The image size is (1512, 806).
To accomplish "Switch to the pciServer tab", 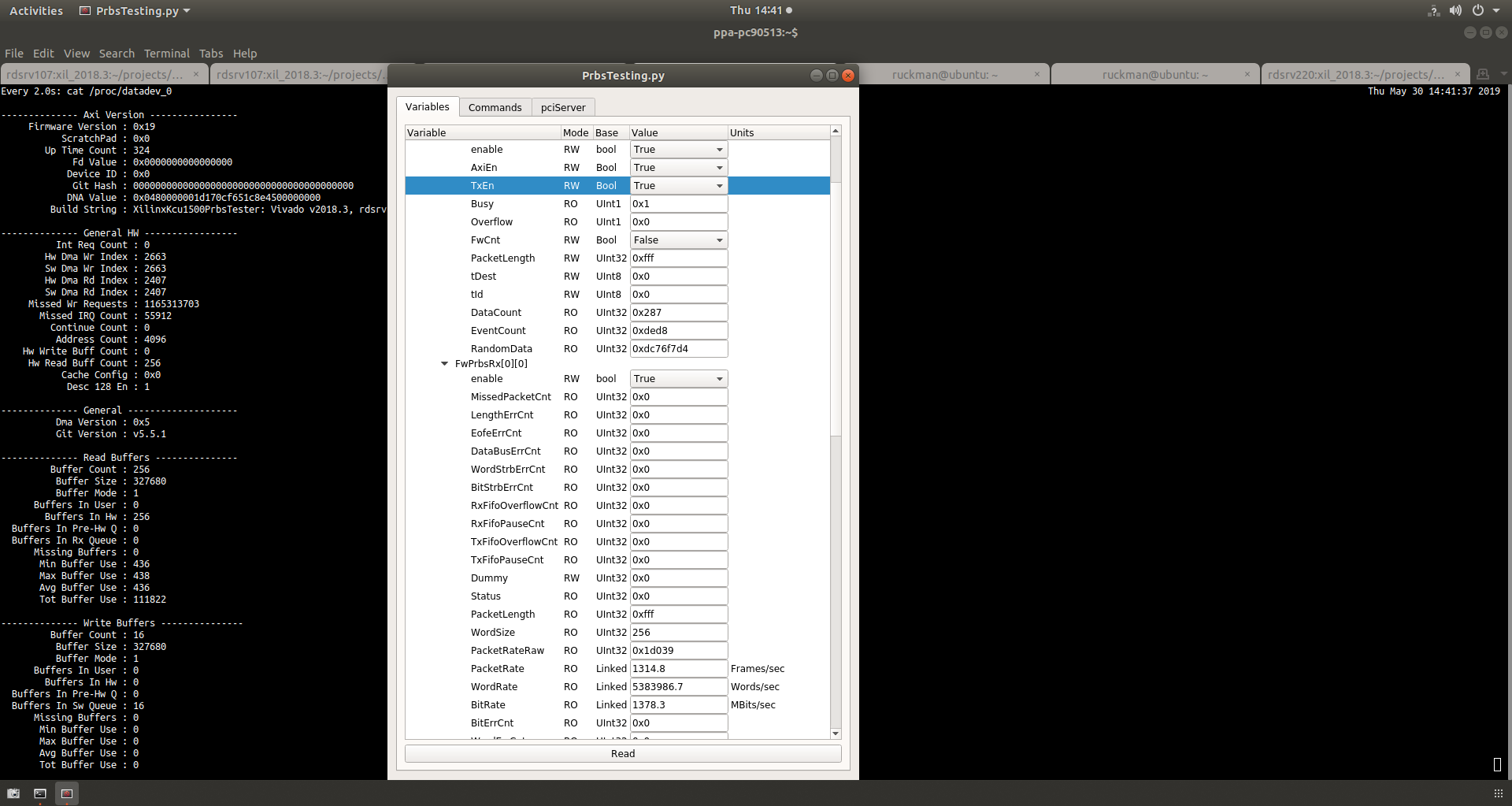I will click(563, 107).
